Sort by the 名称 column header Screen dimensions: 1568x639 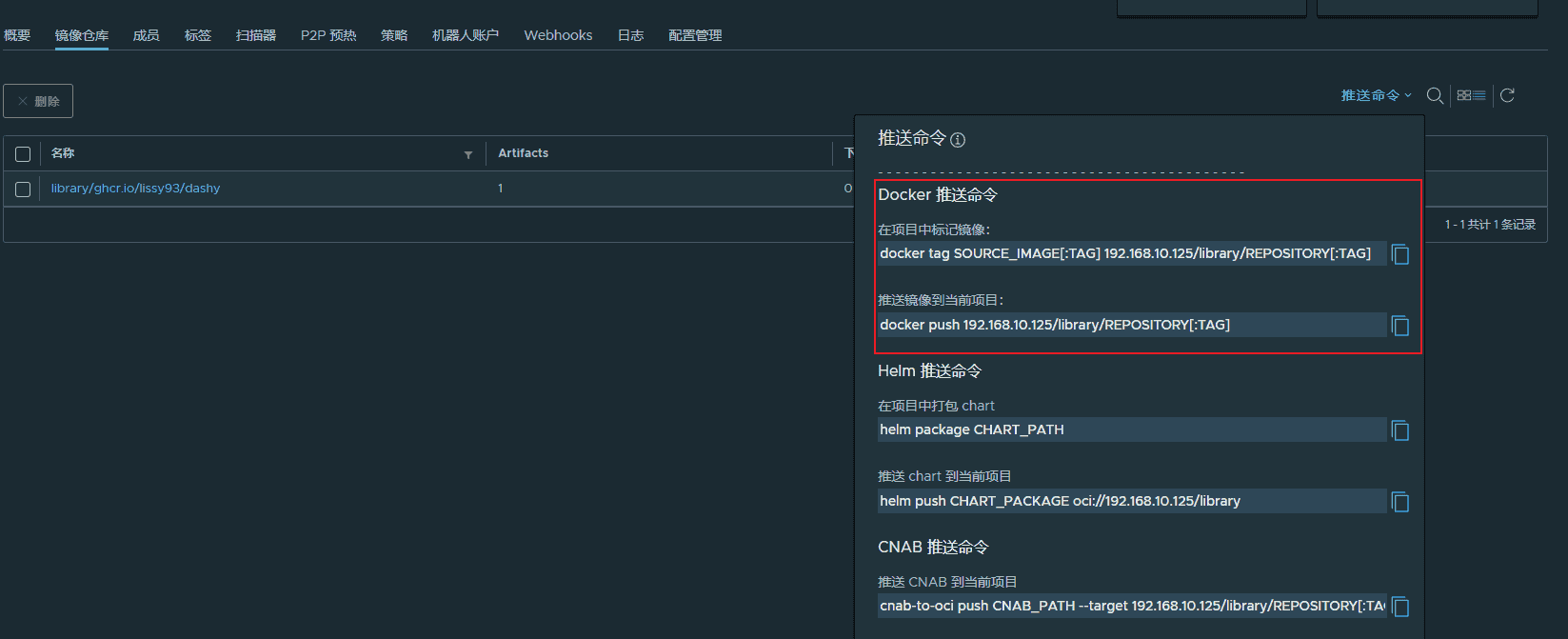63,153
